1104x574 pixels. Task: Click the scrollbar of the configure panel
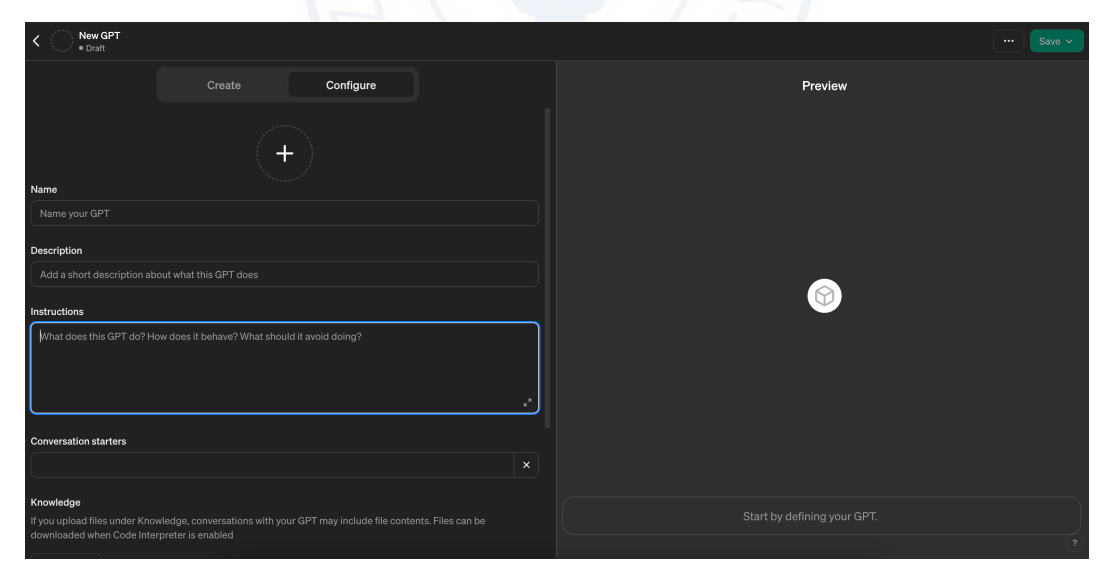547,268
